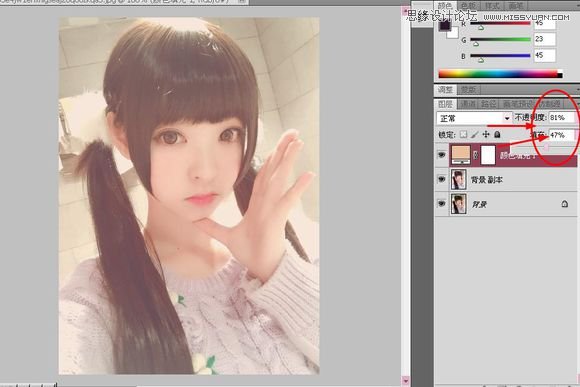
Task: Toggle lock position move icon
Action: 486,135
